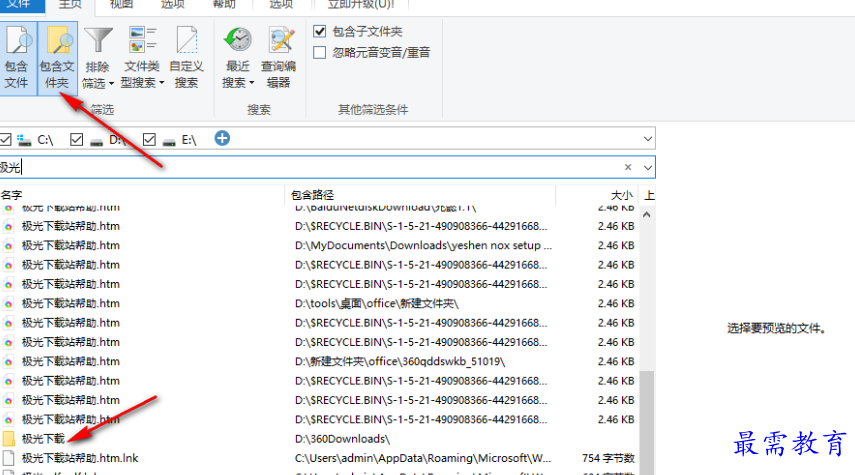Toggle the C:\ drive checkbox

(5, 140)
